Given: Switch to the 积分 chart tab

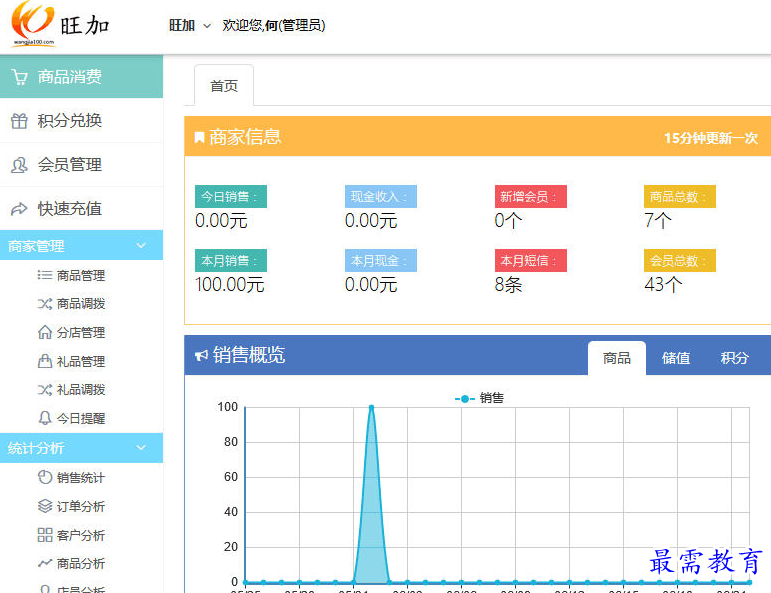Looking at the screenshot, I should pos(734,358).
